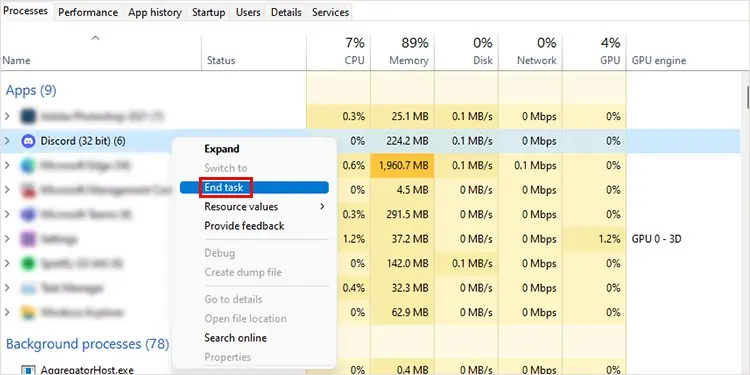Click the Windows Explorer folder icon
750x375 pixels.
point(28,312)
